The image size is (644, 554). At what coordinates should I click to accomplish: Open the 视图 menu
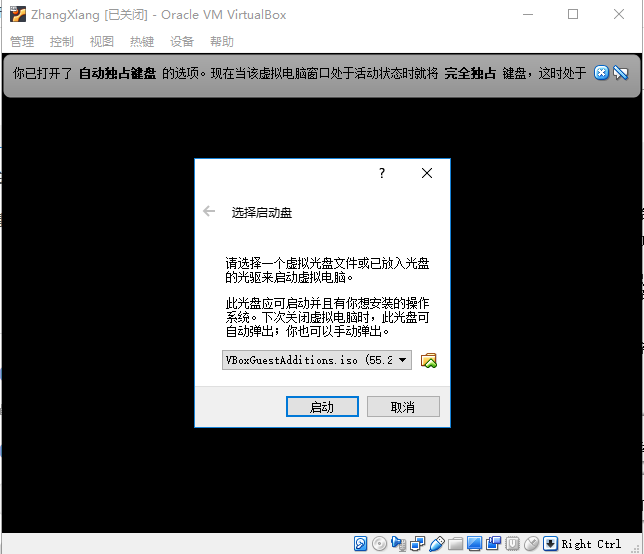pyautogui.click(x=102, y=41)
